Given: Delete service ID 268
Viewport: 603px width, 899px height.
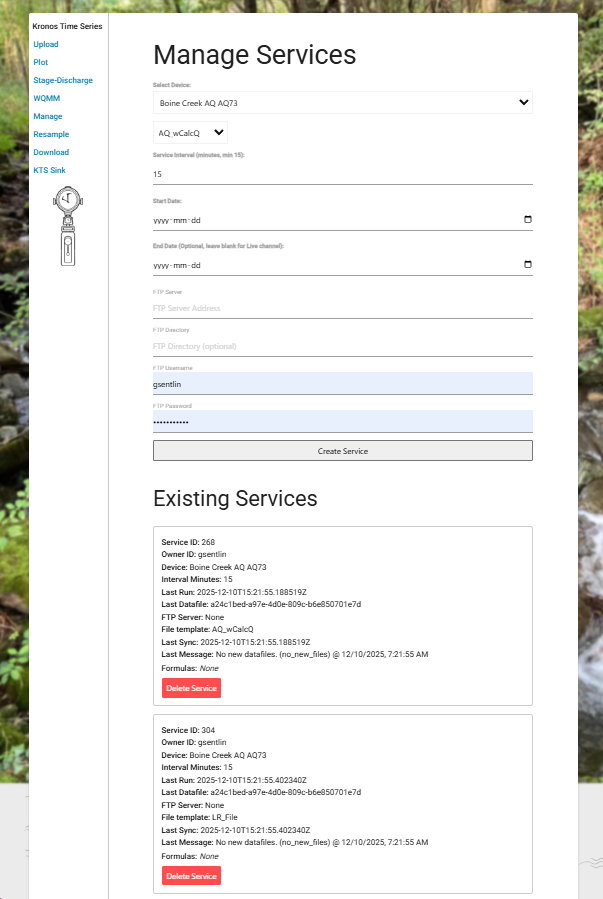Looking at the screenshot, I should click(191, 688).
